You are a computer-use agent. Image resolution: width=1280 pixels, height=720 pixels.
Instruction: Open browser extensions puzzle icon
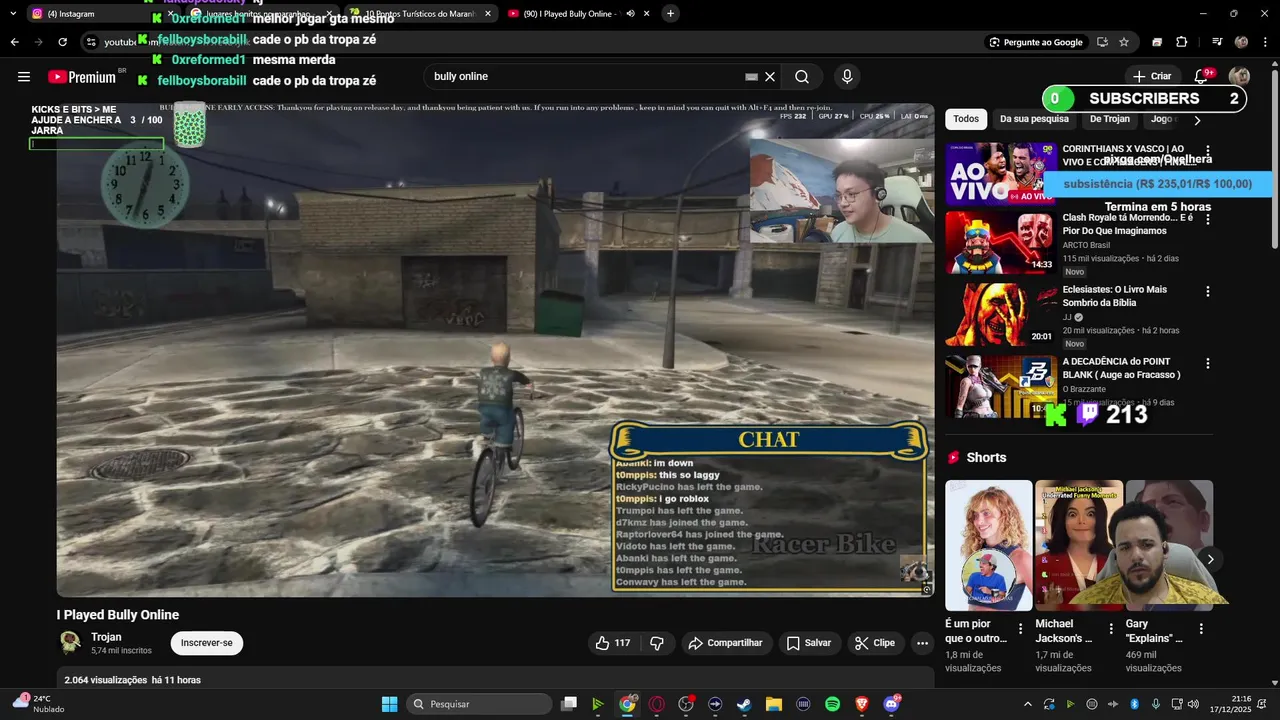(1181, 42)
